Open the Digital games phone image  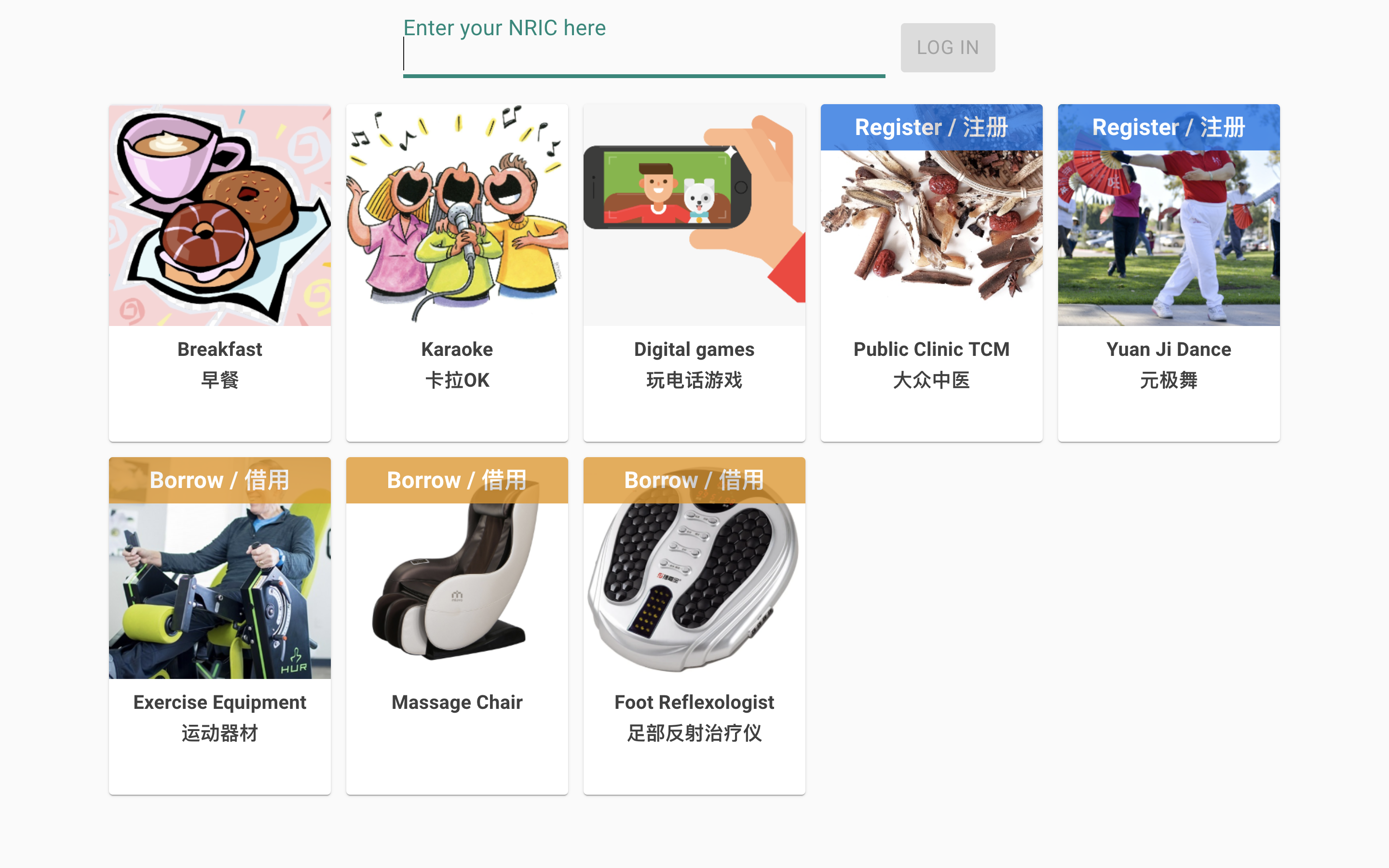tap(694, 215)
